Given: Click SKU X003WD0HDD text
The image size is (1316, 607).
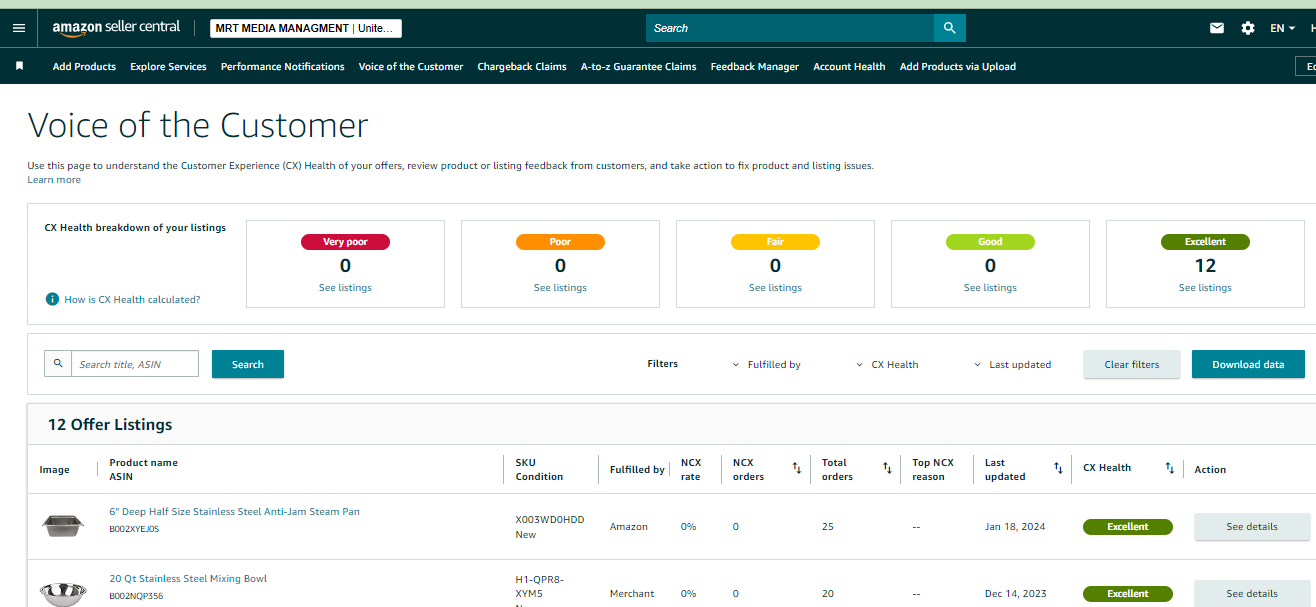Looking at the screenshot, I should [x=550, y=520].
